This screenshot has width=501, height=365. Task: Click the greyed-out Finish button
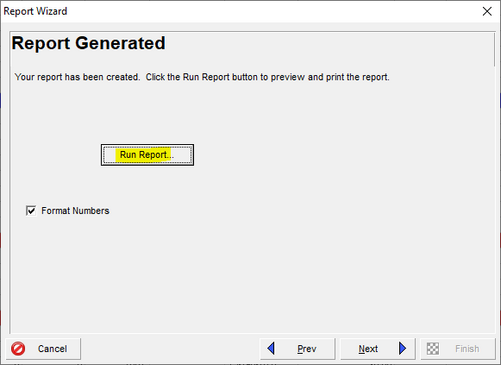[458, 349]
